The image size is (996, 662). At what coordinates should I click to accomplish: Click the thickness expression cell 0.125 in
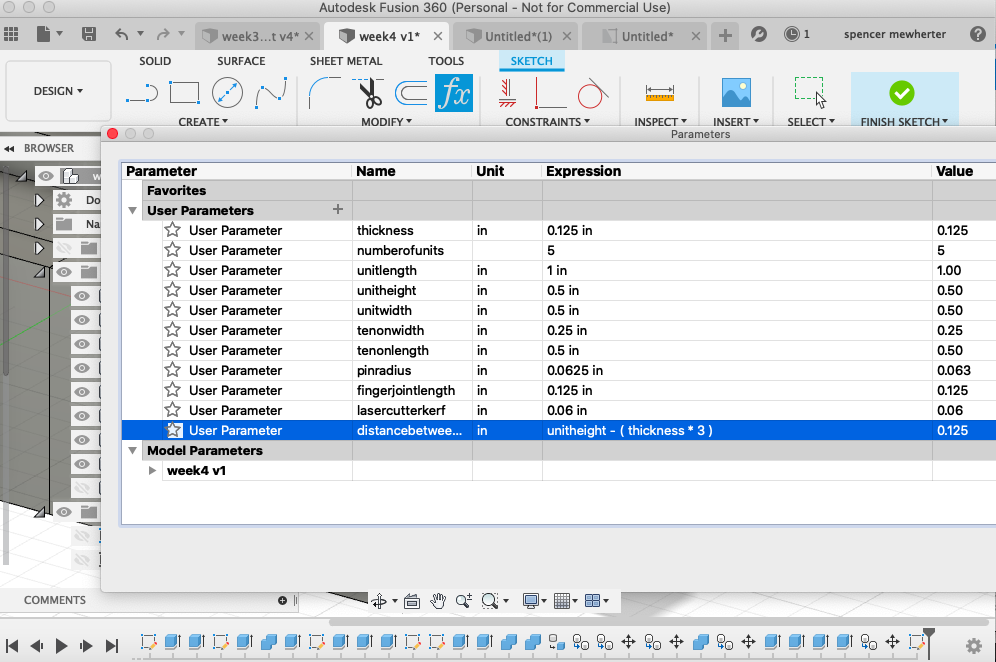[737, 230]
